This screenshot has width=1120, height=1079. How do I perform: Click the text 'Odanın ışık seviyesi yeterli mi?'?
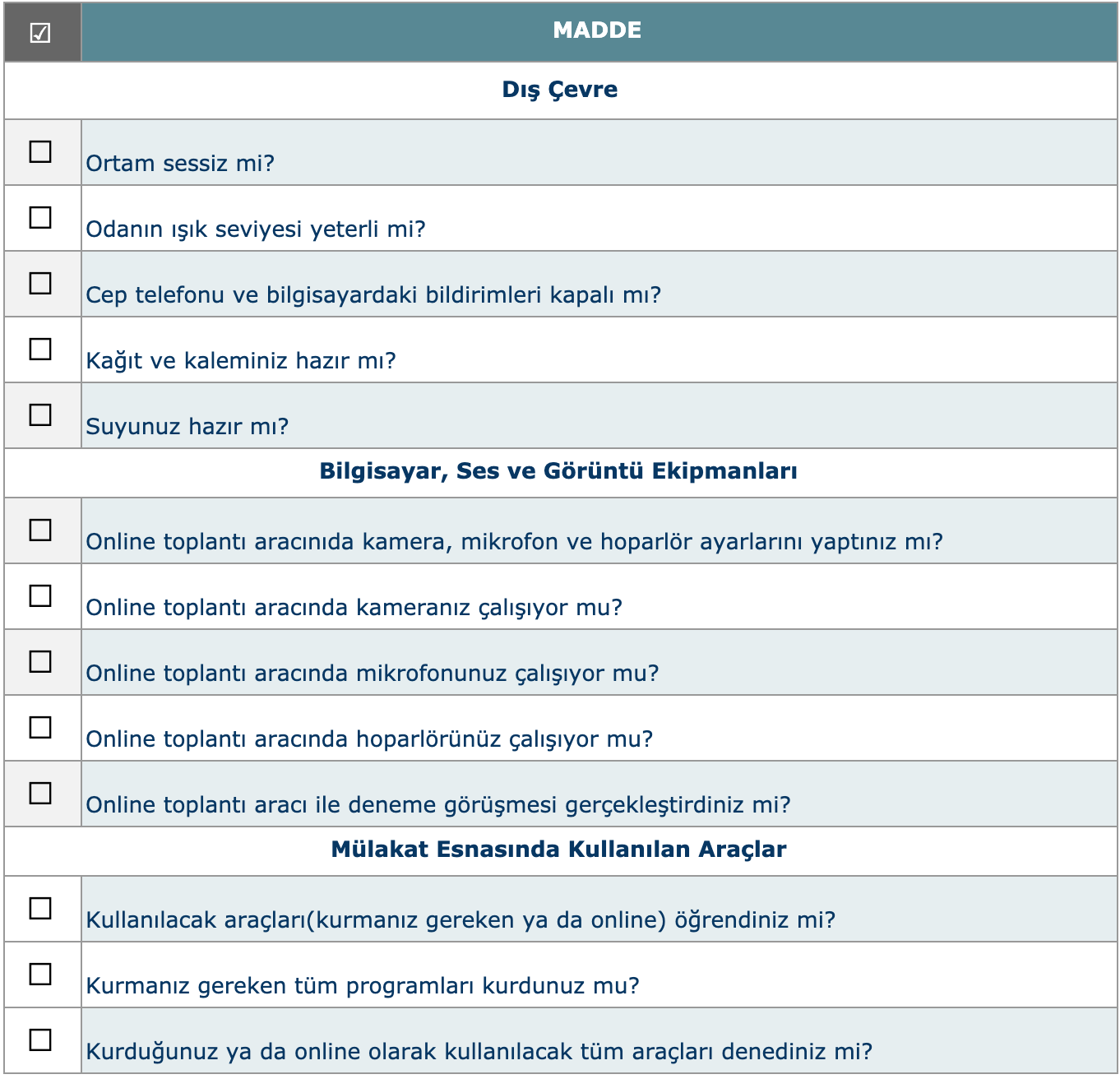(256, 229)
